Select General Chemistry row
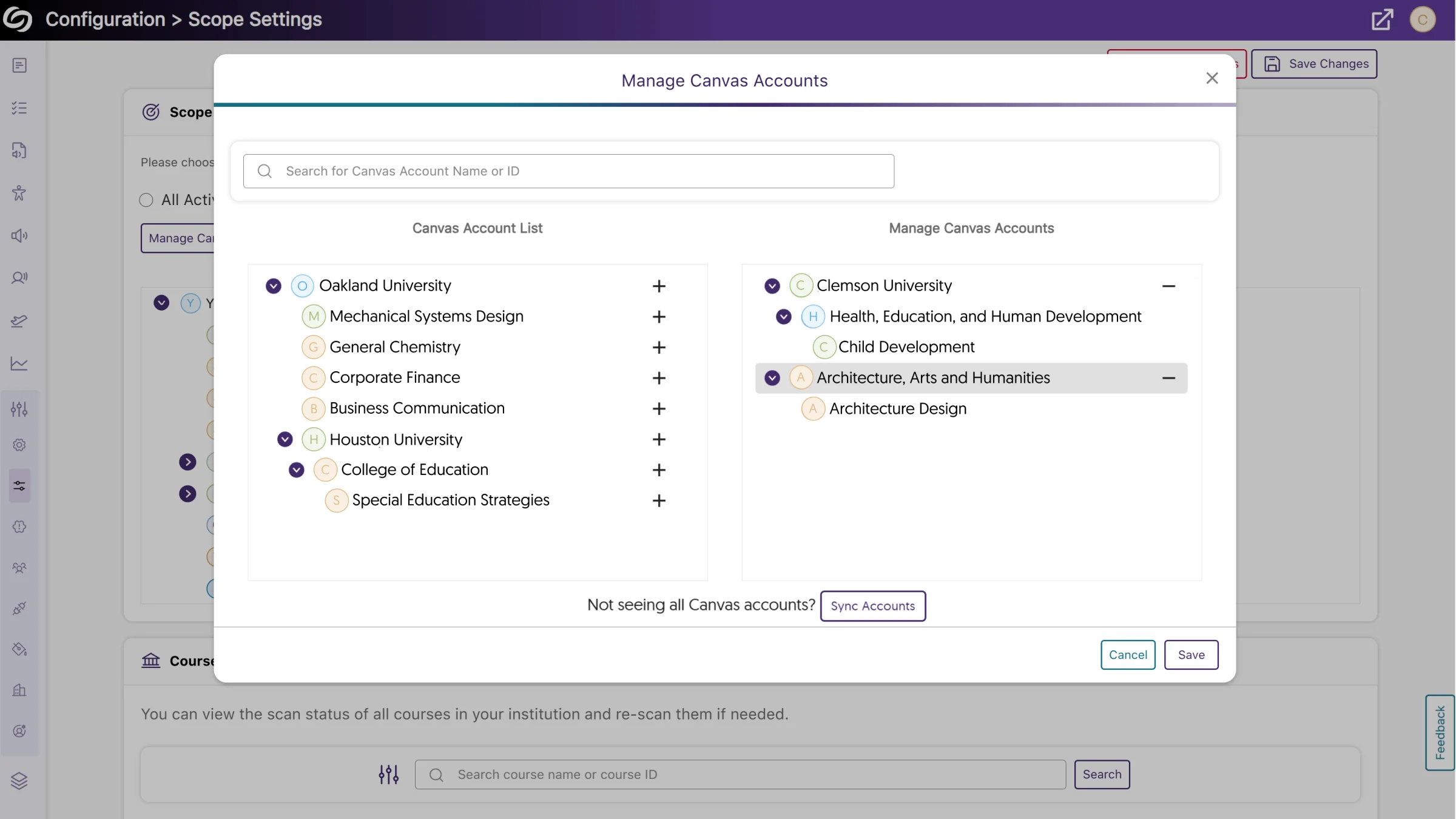 point(395,347)
